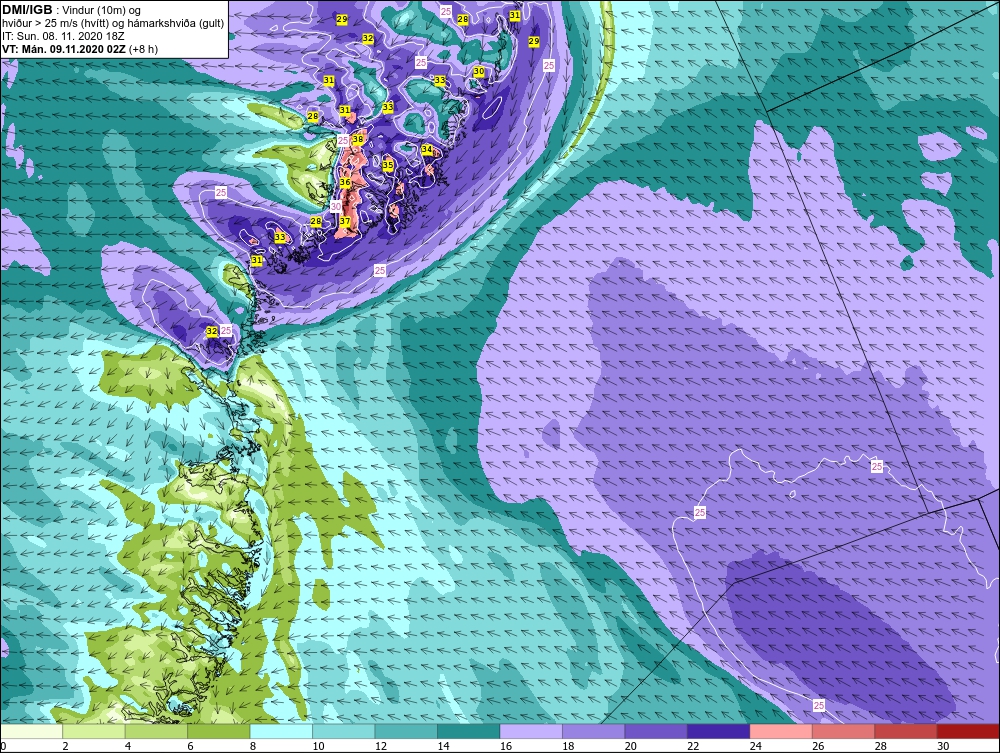Pick the 12–14 m/s teal legend swatch
This screenshot has height=753, width=1000.
pos(406,731)
